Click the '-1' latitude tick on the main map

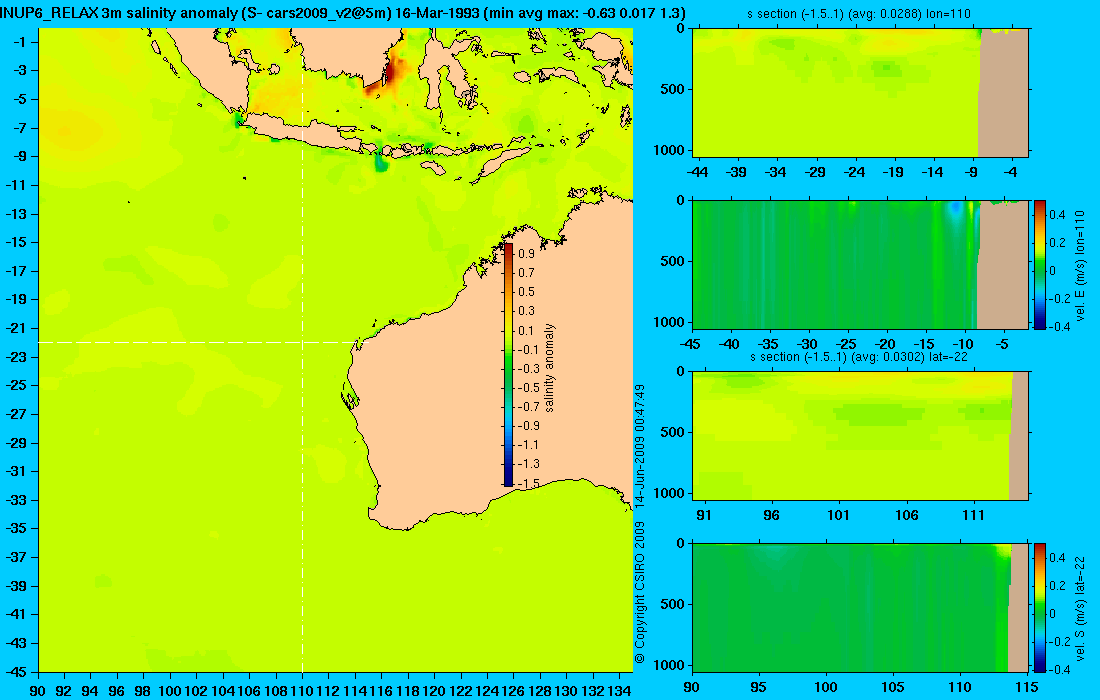[x=18, y=42]
